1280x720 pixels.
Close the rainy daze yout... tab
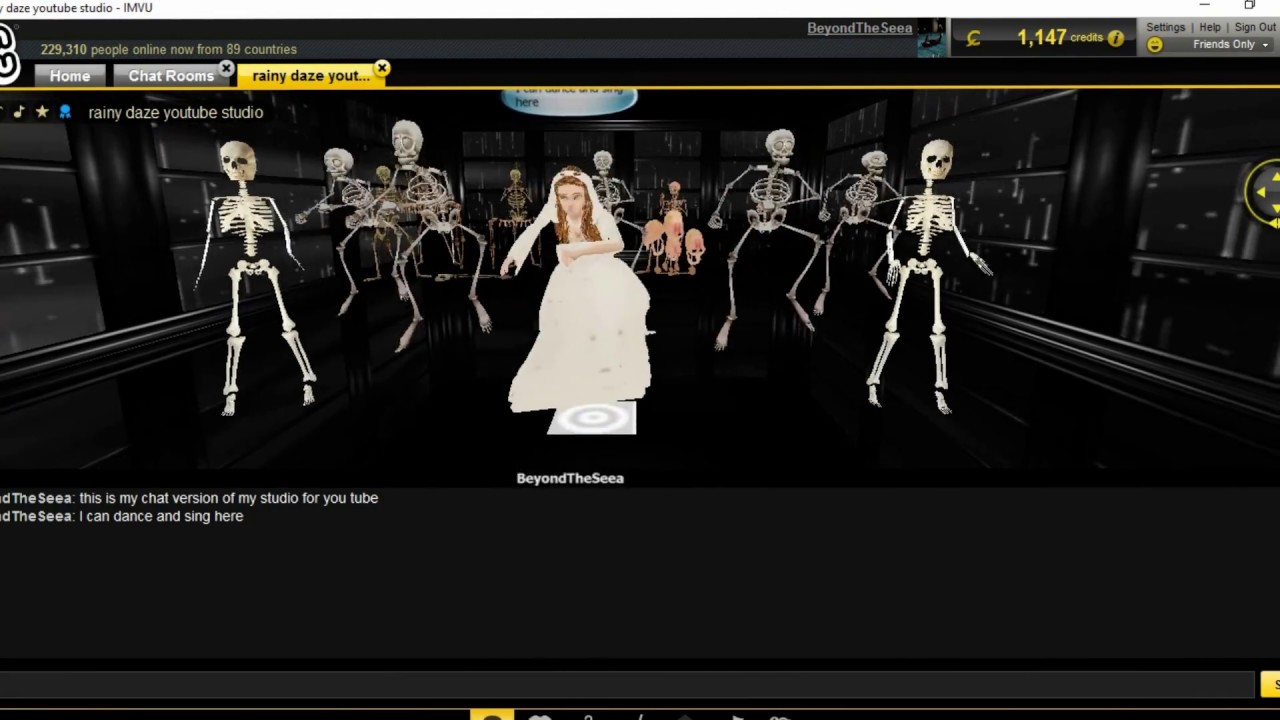[382, 69]
